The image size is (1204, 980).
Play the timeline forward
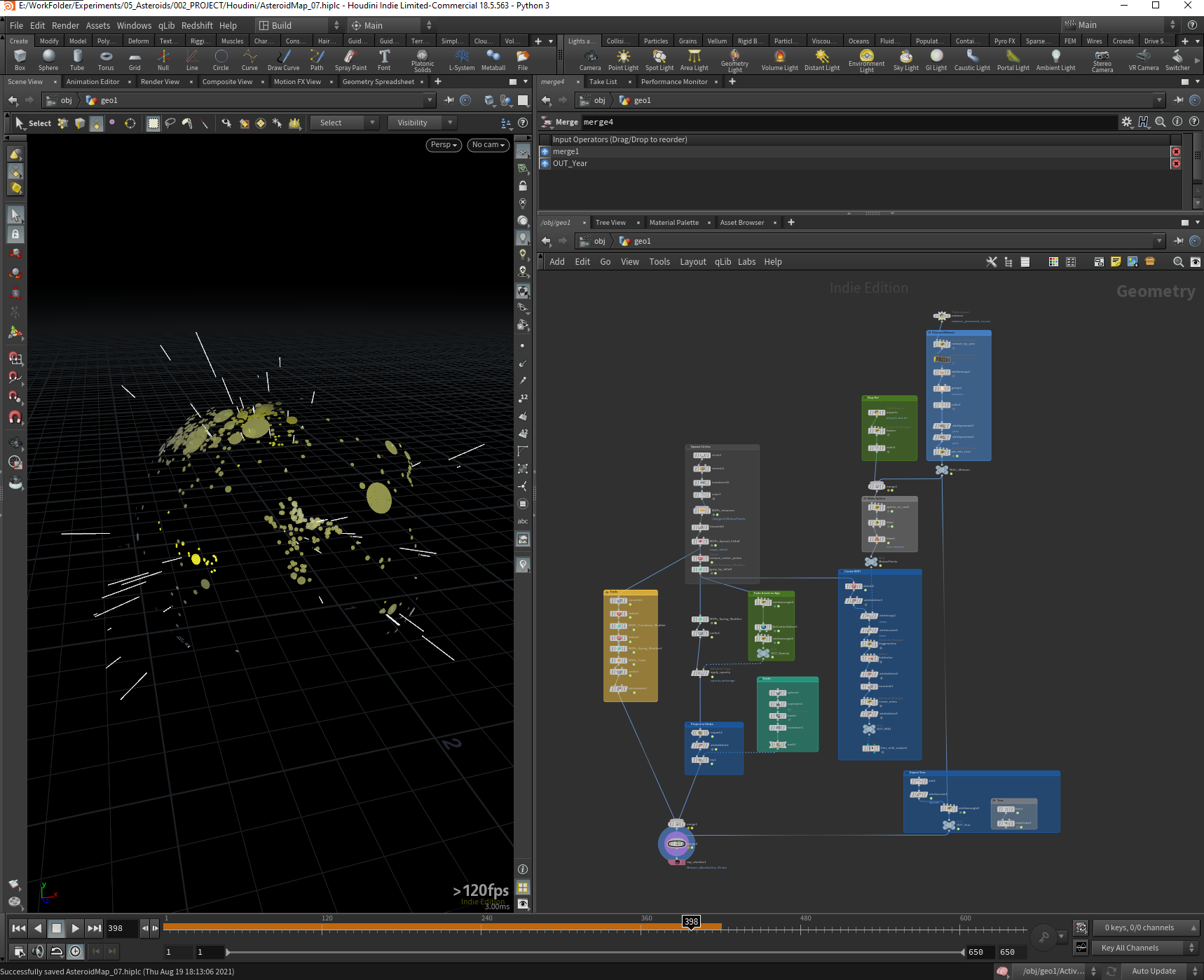pos(76,929)
